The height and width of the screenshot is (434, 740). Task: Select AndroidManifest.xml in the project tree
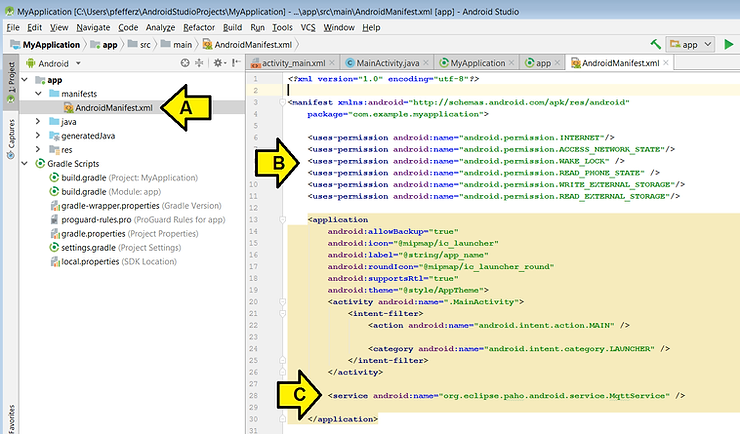113,107
